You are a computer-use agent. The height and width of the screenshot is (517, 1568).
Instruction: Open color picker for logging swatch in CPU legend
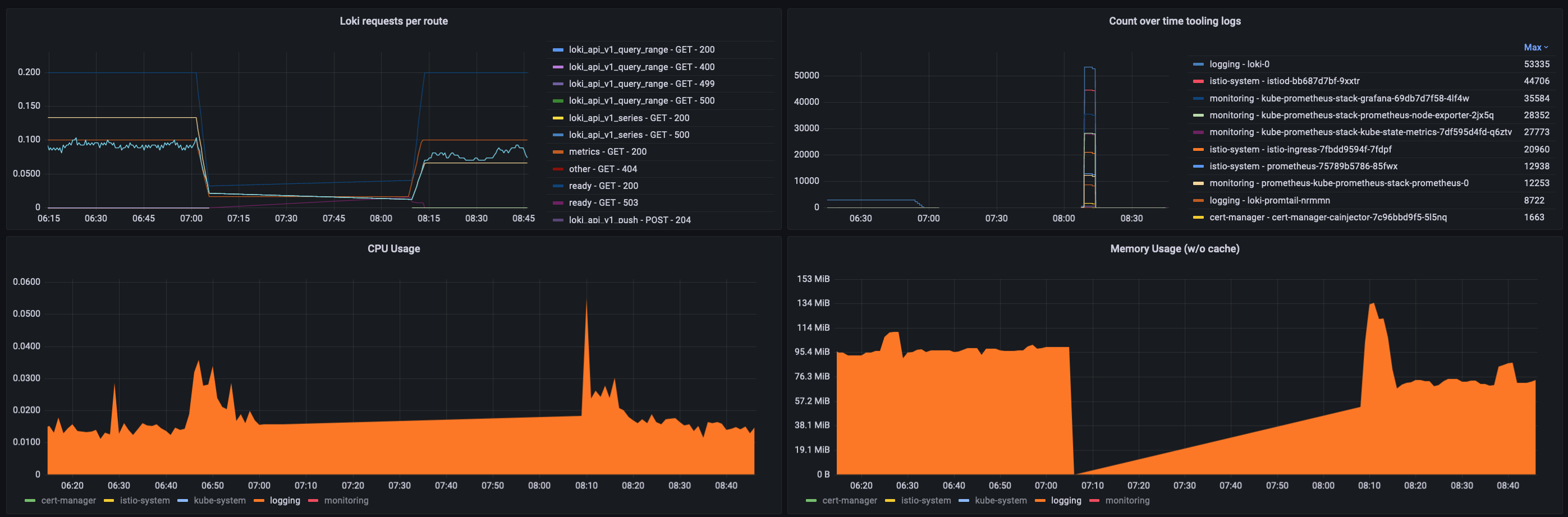coord(259,501)
